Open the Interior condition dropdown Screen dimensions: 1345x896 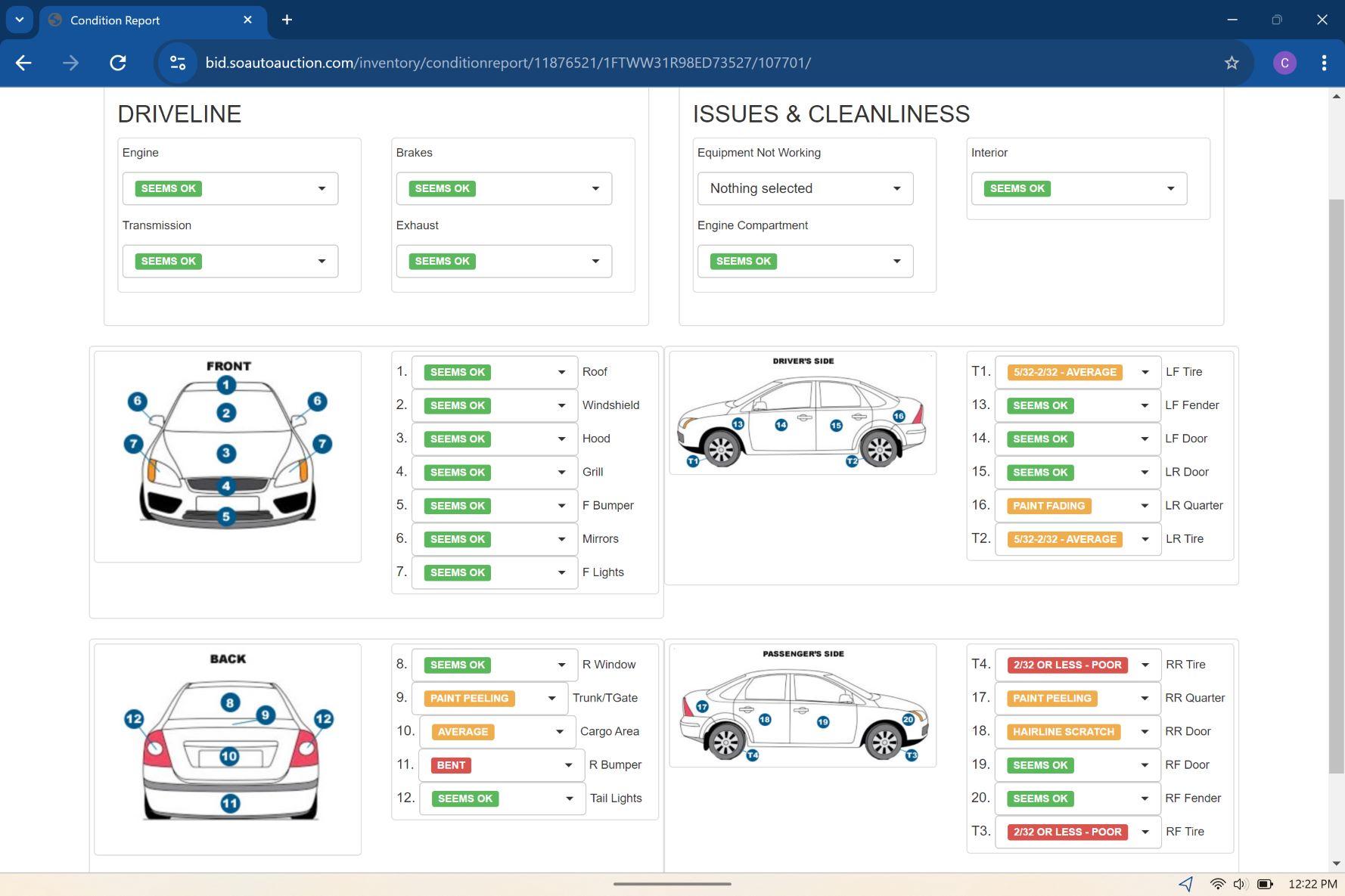coord(1079,188)
